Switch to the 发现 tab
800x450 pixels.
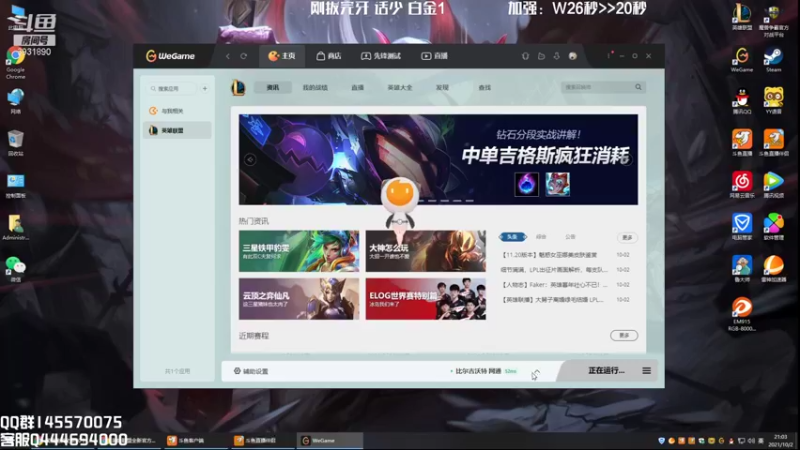(442, 87)
